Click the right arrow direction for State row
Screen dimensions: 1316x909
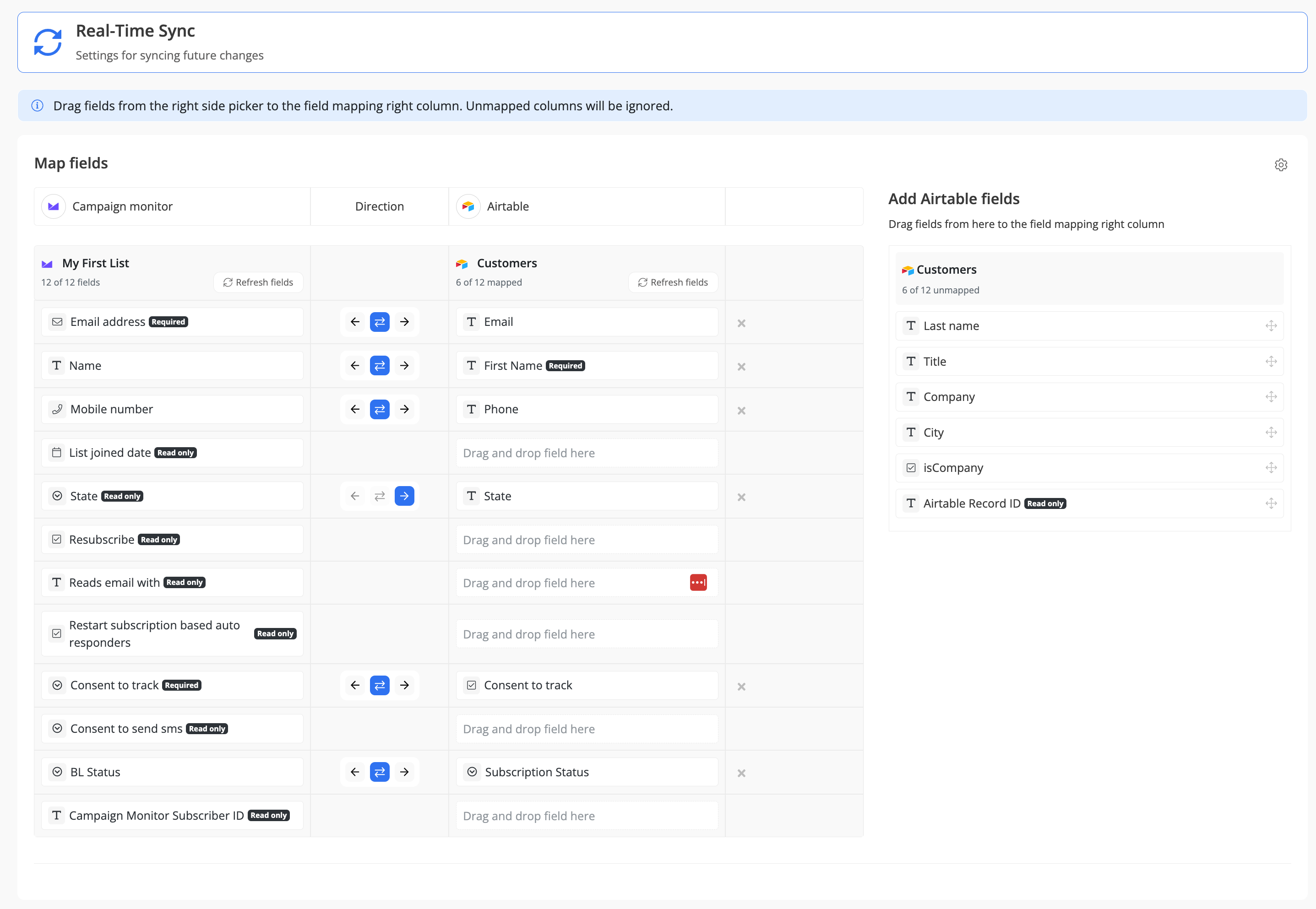404,496
